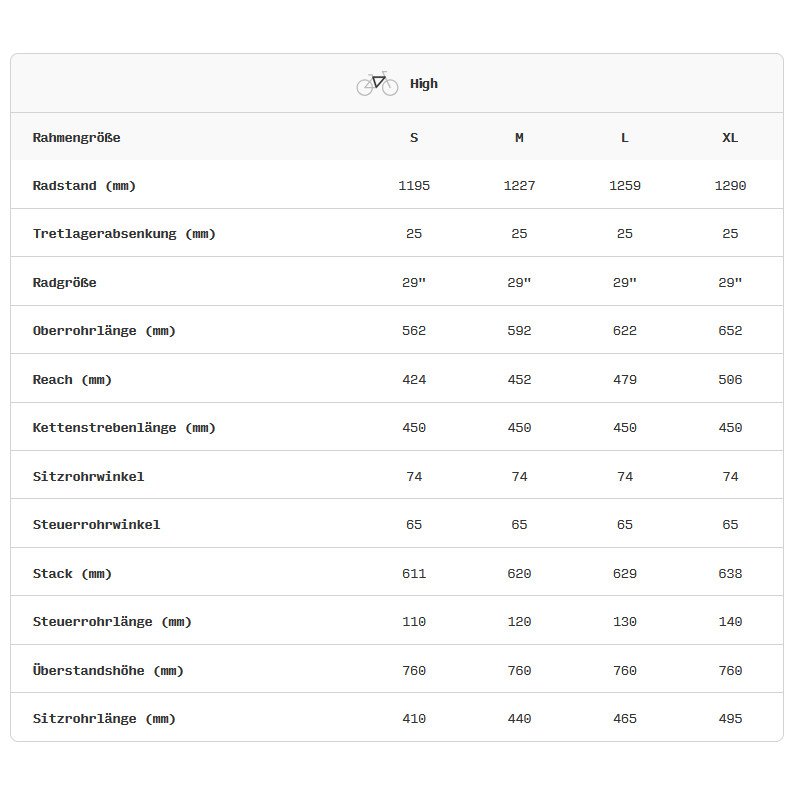Click the Rahmengröße row header
The image size is (793, 793).
pyautogui.click(x=77, y=138)
